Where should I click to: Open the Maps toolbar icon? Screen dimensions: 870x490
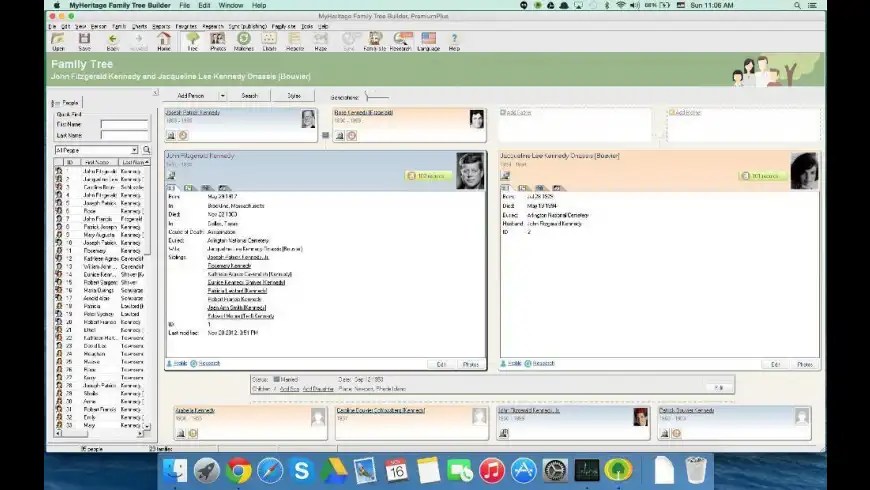coord(321,42)
